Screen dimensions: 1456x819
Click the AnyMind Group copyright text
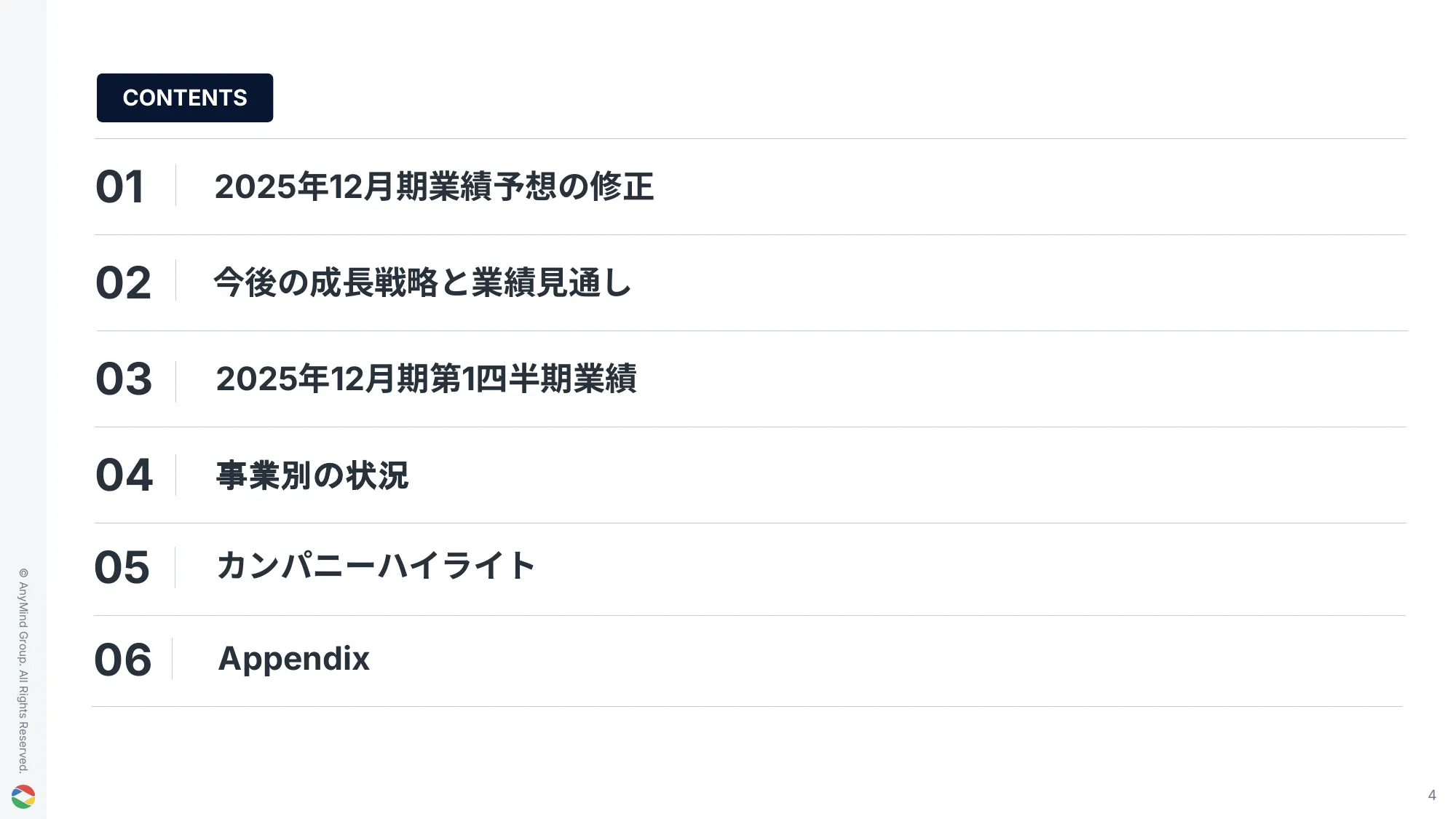tap(23, 670)
